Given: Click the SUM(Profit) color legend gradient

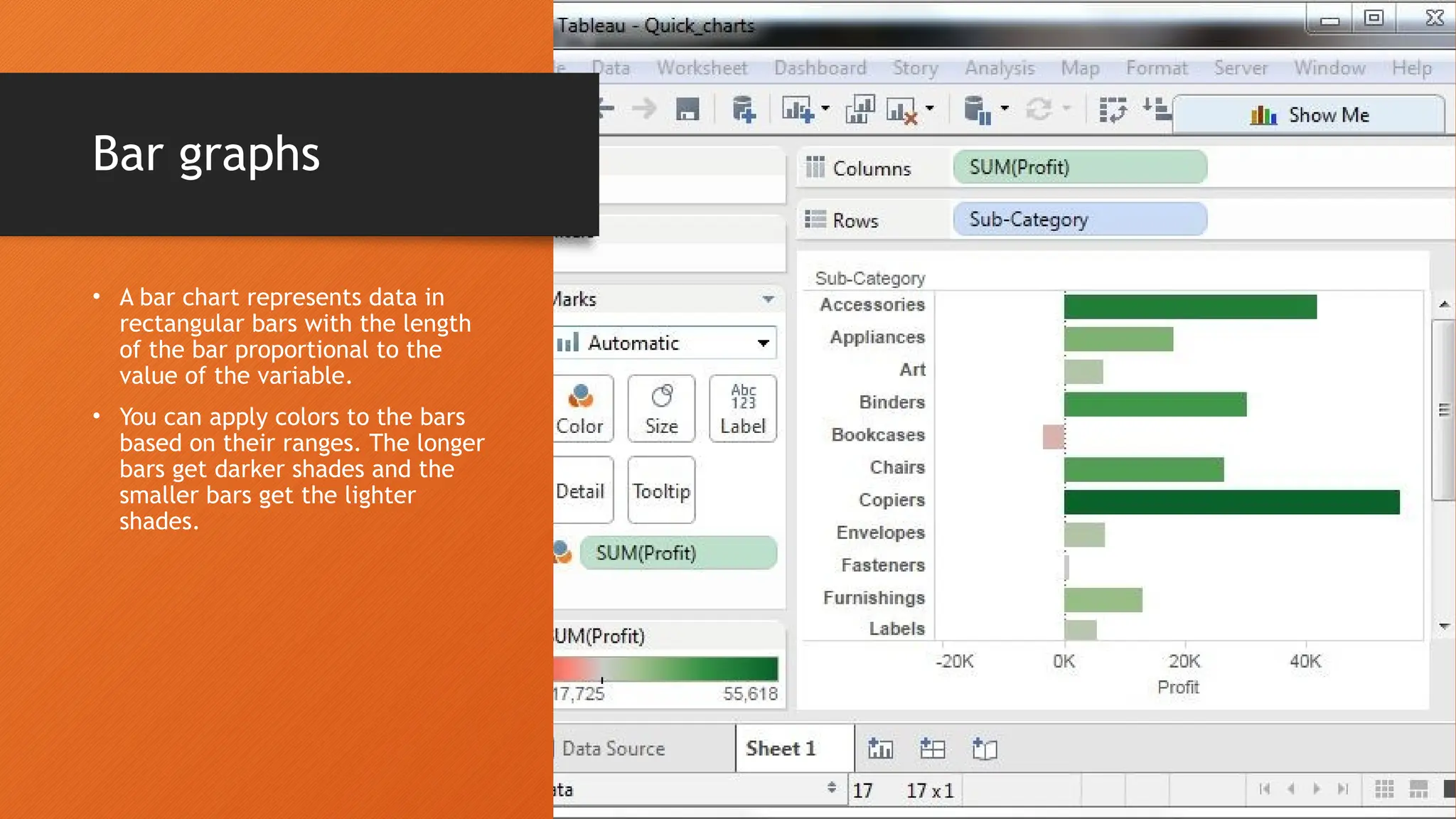Looking at the screenshot, I should pos(667,669).
